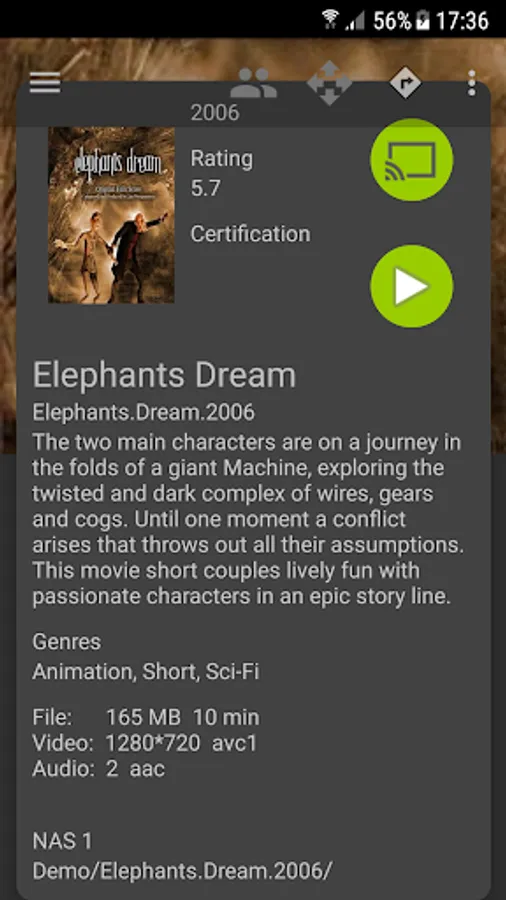Tap the Audio 2 aac line

99,769
